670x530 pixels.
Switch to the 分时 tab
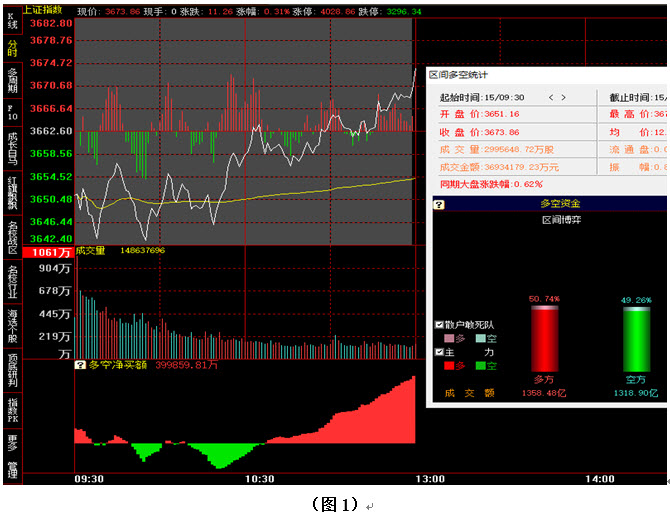12,48
